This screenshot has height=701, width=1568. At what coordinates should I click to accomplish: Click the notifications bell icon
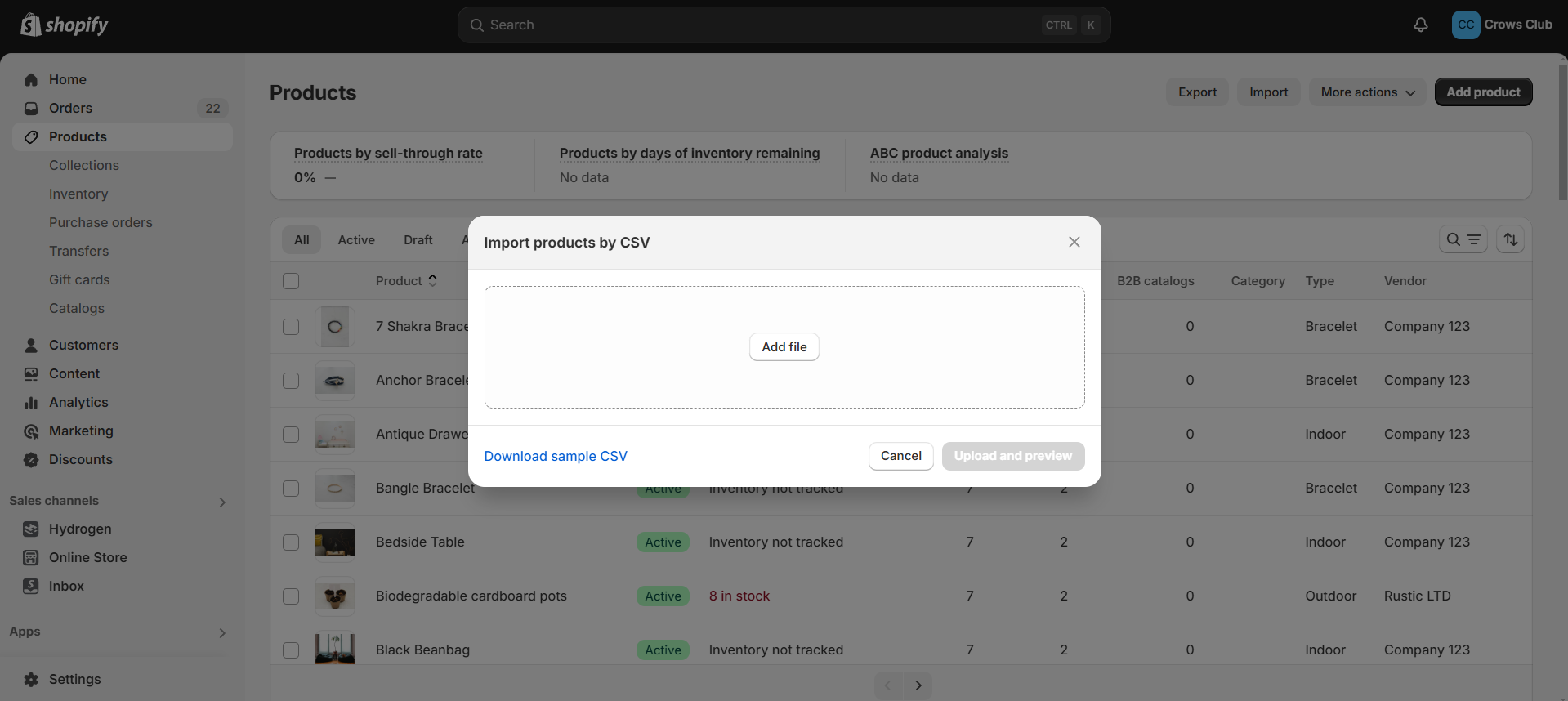point(1421,25)
